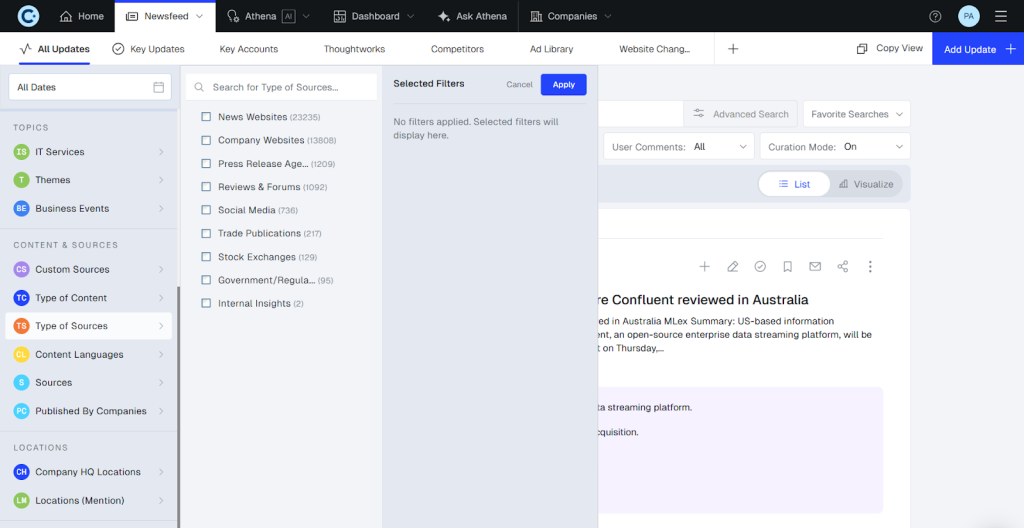The image size is (1024, 528).
Task: Click the bookmark icon on the article
Action: [x=788, y=267]
